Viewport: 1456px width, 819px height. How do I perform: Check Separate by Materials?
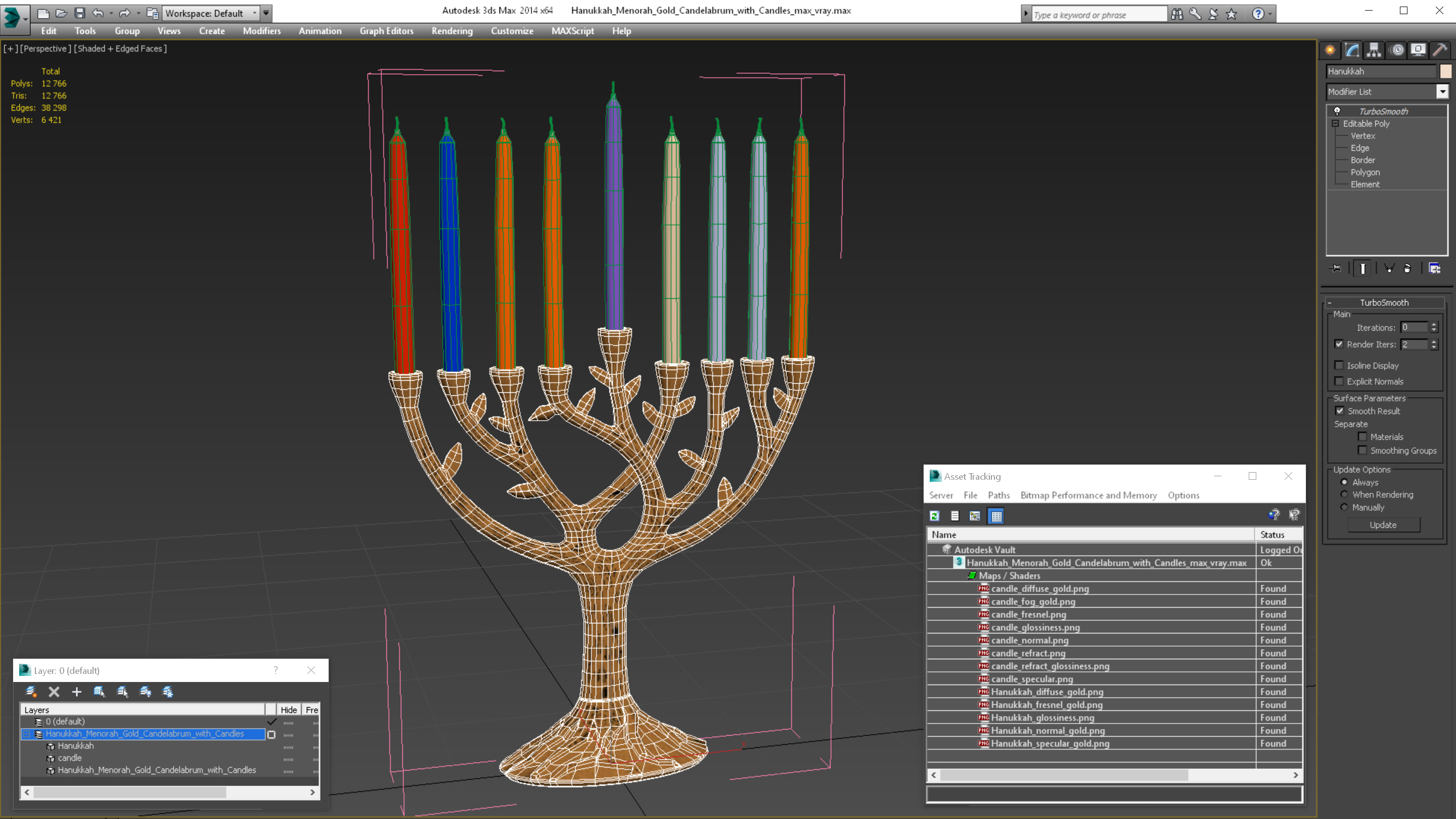click(x=1362, y=437)
